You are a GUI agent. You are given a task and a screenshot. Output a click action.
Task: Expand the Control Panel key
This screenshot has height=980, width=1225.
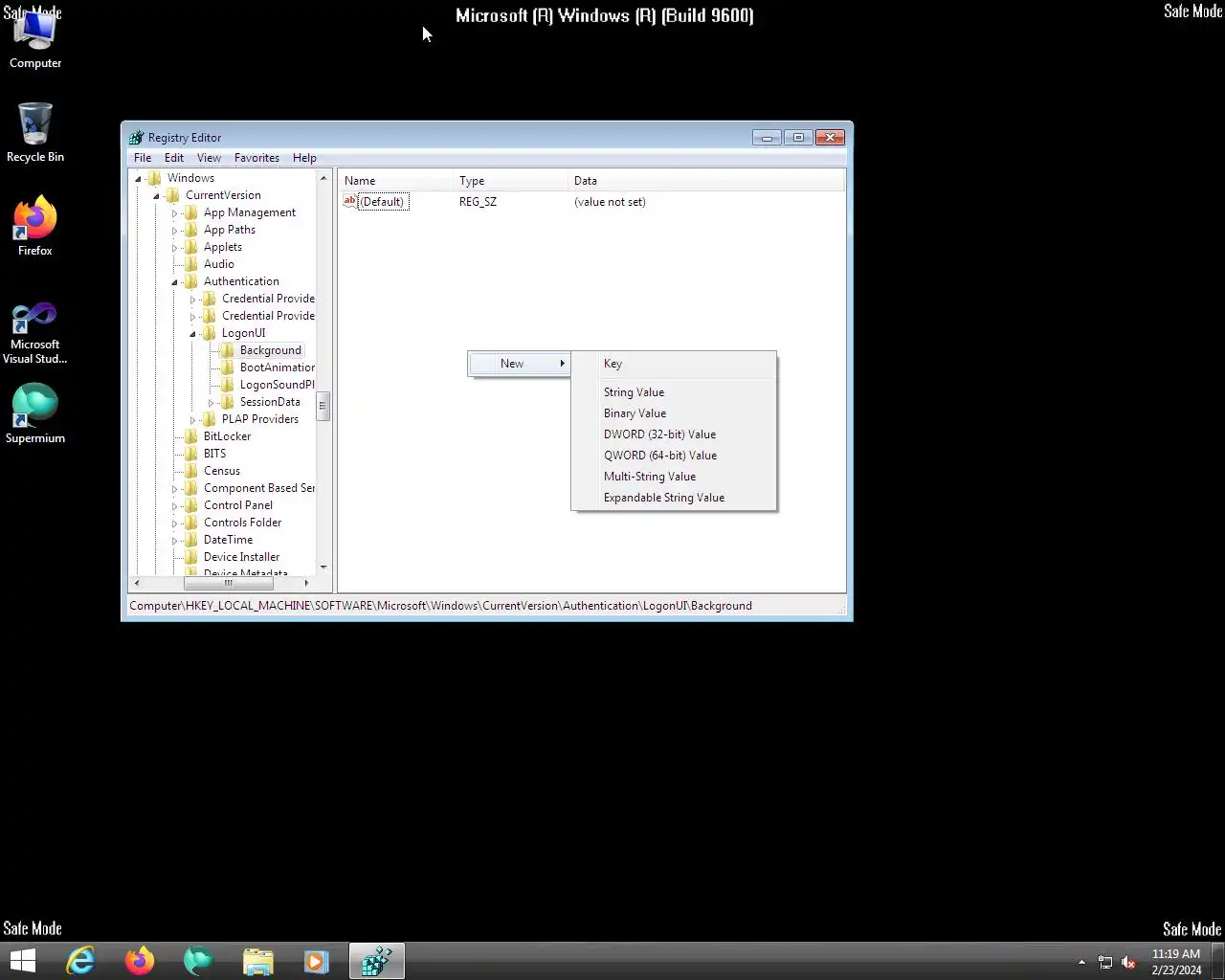(174, 506)
